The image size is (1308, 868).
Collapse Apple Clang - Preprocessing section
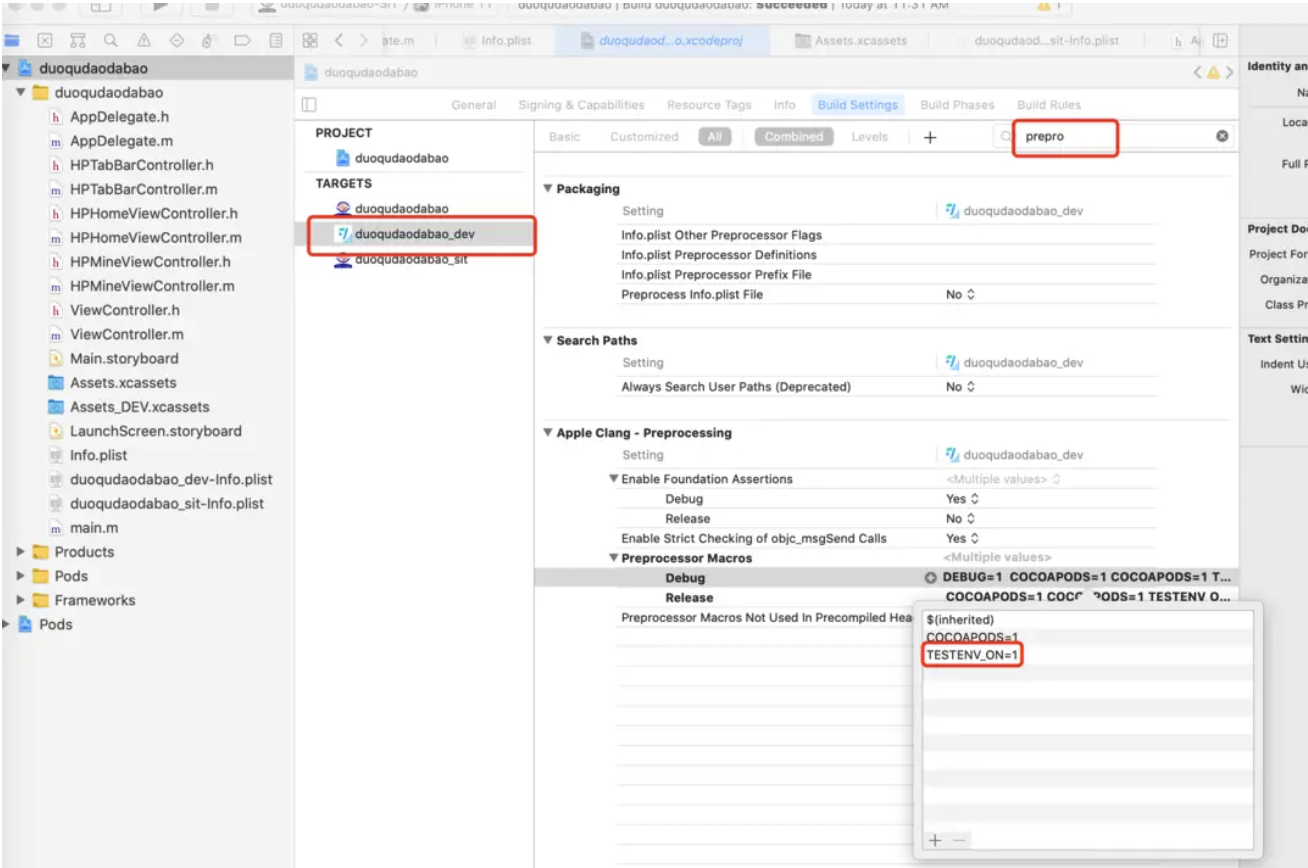(547, 433)
